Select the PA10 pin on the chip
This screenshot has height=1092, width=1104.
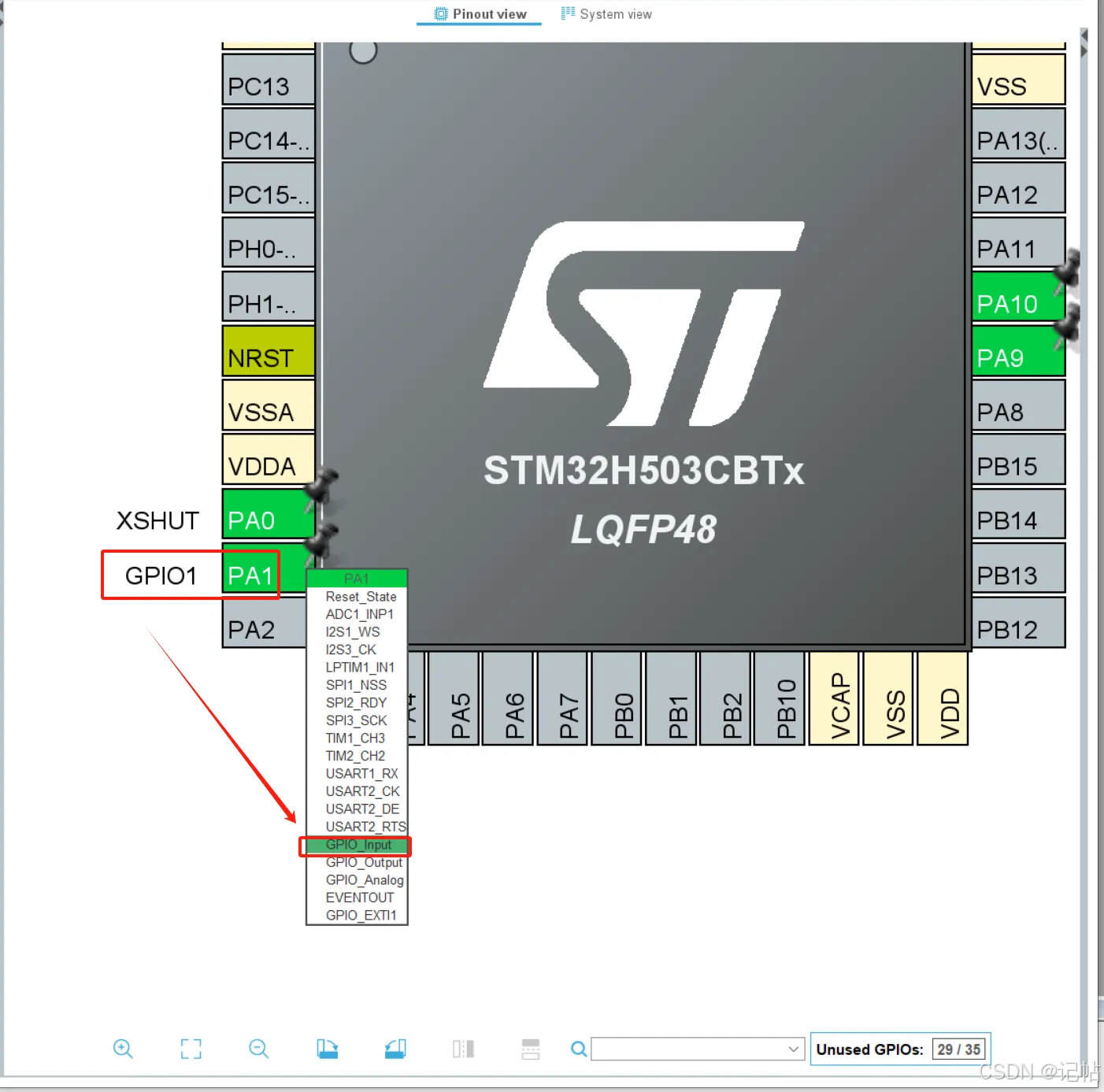click(1018, 297)
